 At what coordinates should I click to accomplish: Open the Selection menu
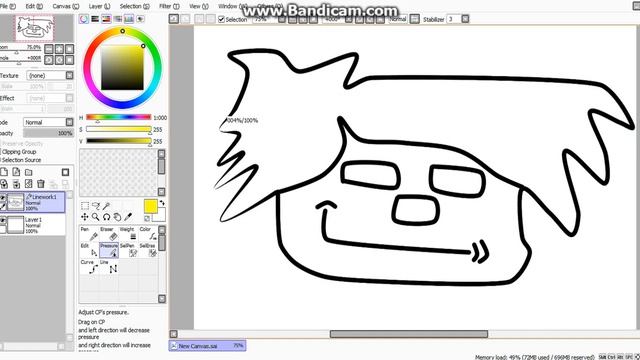(134, 6)
